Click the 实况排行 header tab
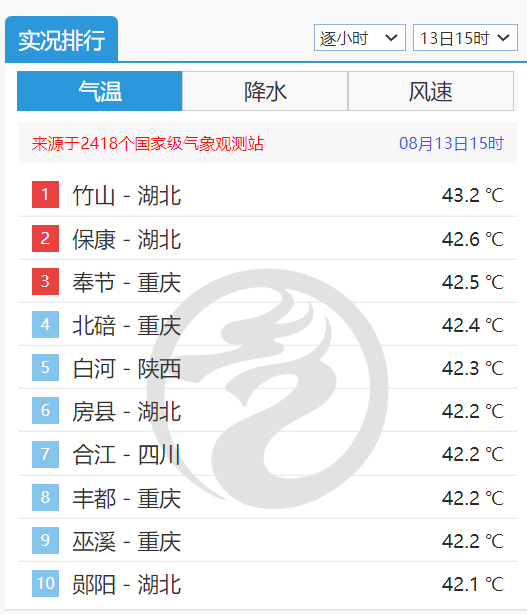Screen dimensions: 527x614 [x=61, y=39]
